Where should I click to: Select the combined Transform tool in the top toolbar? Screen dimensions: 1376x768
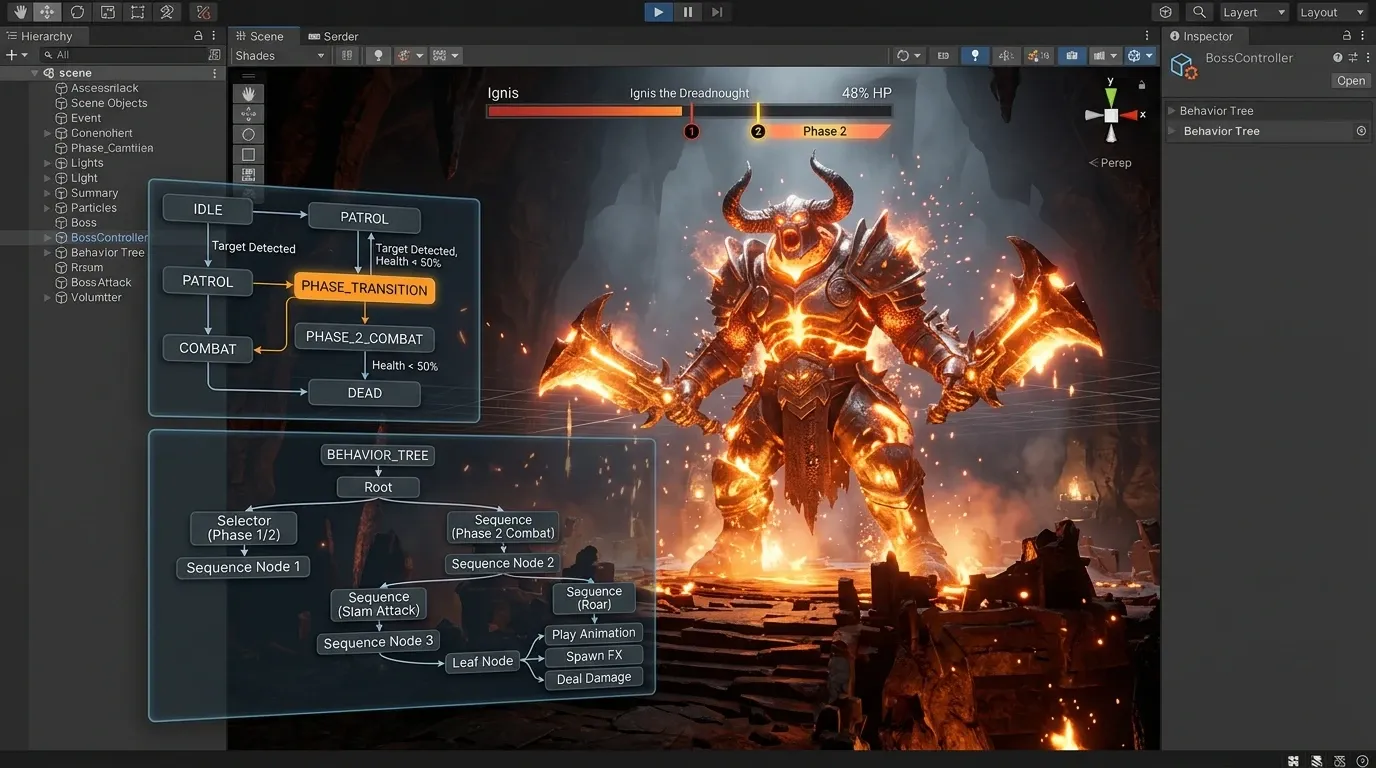point(167,12)
